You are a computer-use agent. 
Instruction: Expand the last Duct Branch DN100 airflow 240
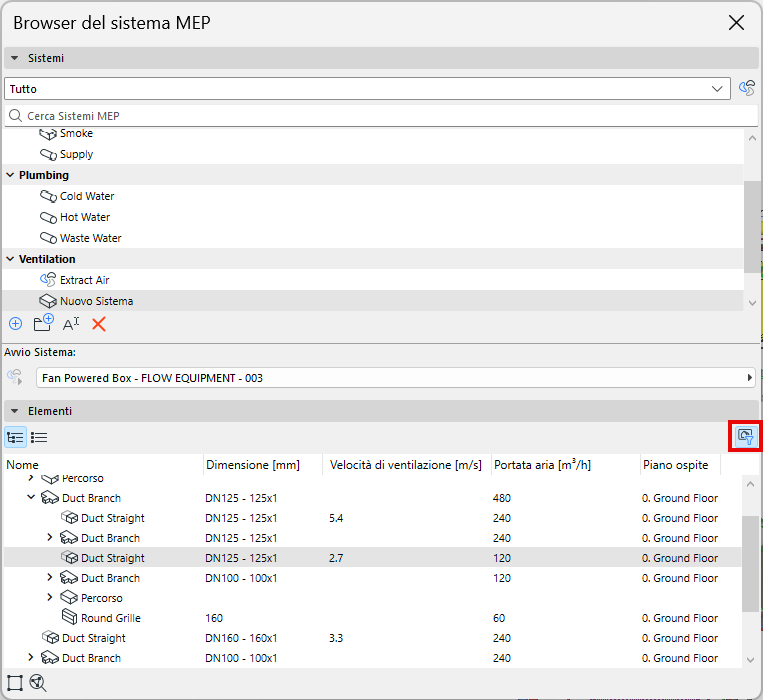pos(31,657)
